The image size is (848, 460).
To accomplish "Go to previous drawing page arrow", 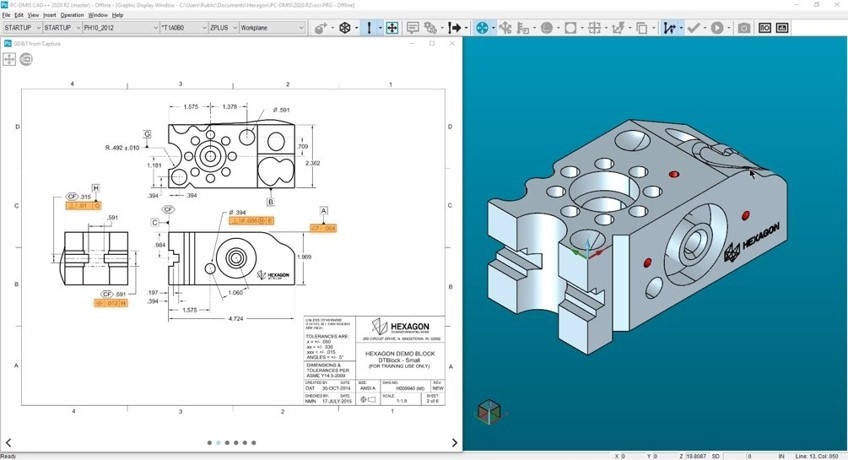I will coord(9,442).
